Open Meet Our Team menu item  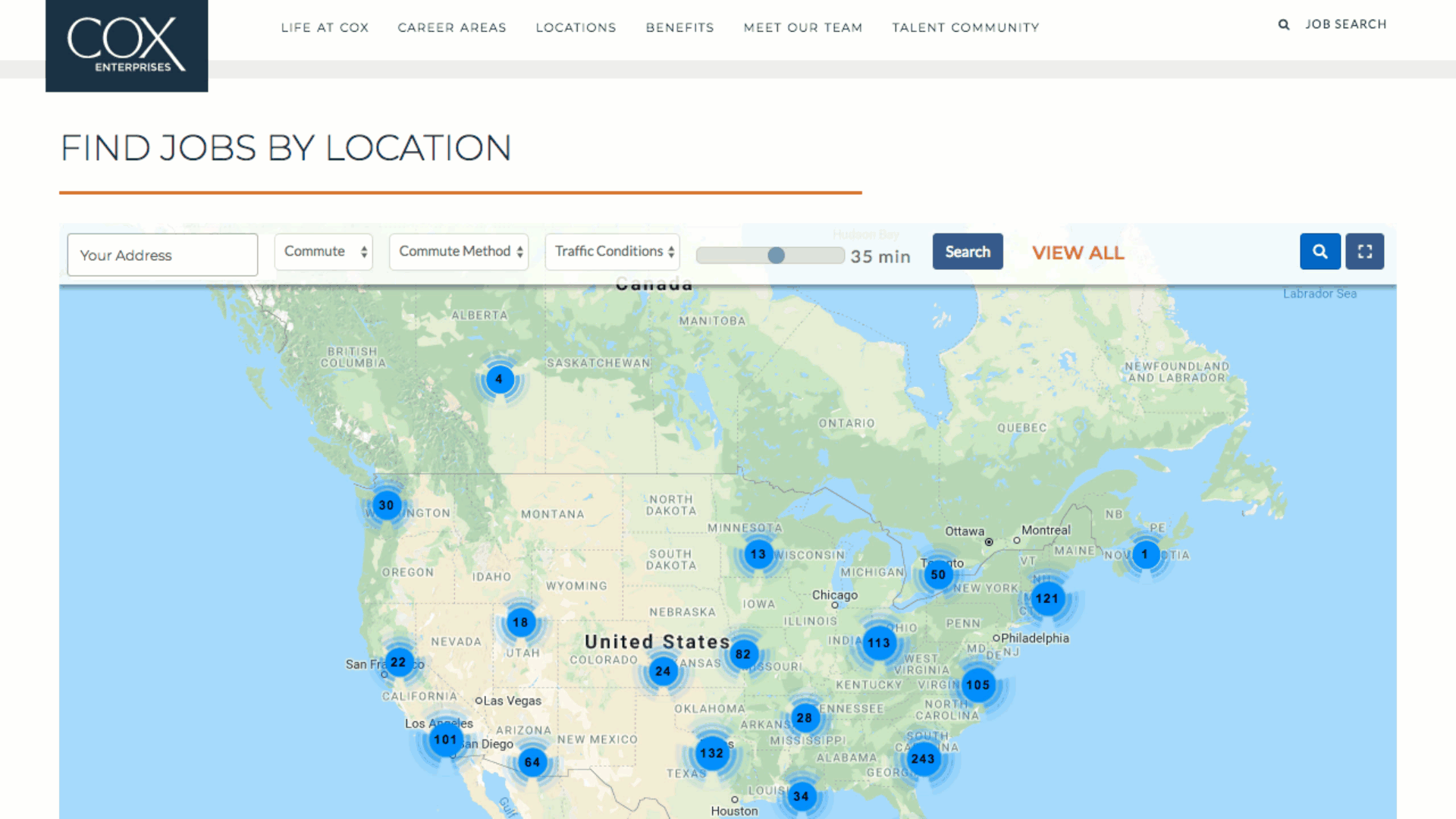point(803,27)
